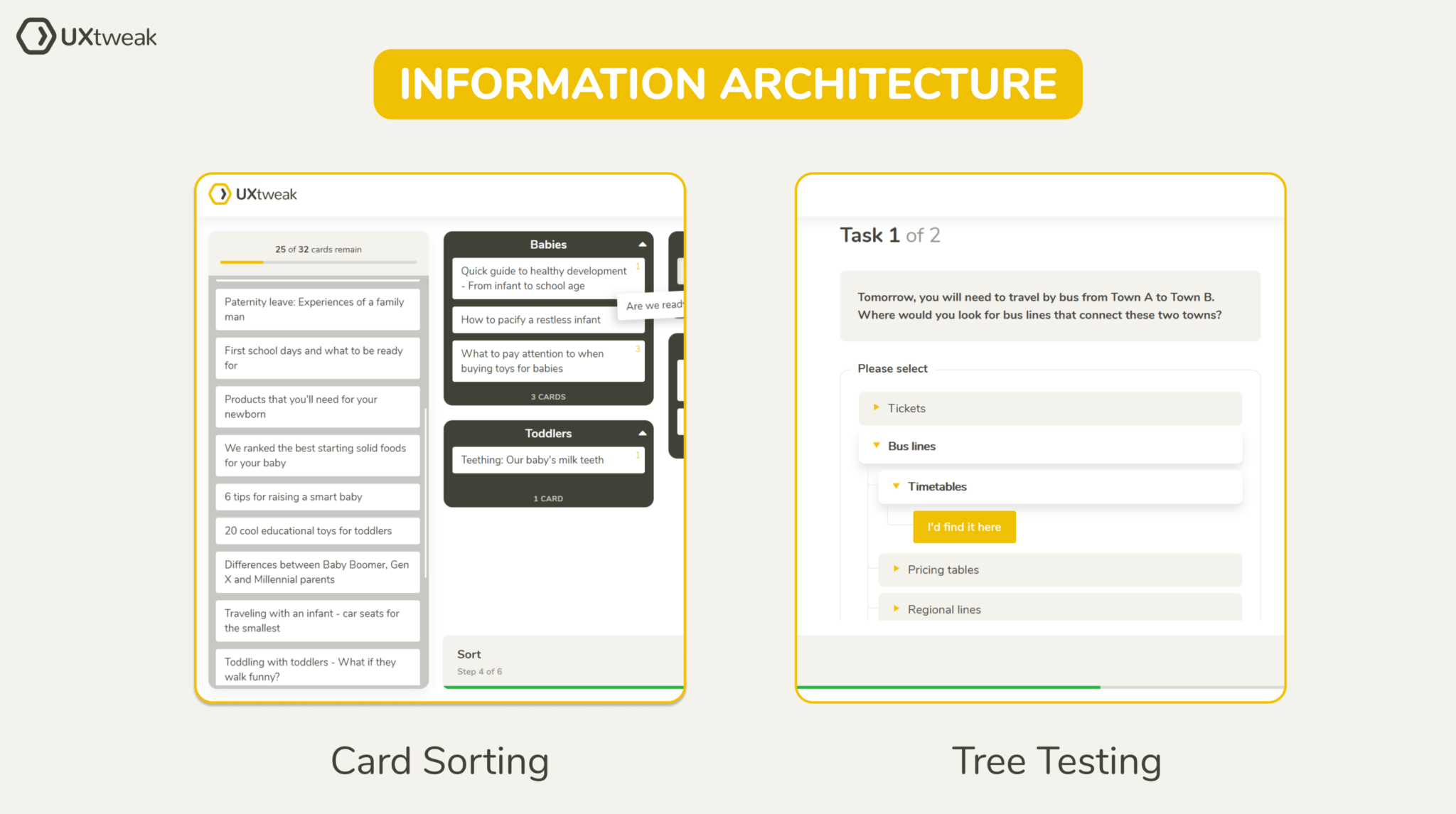Screen dimensions: 1456x814
Task: Collapse the Toddlers category with its arrow
Action: point(643,433)
